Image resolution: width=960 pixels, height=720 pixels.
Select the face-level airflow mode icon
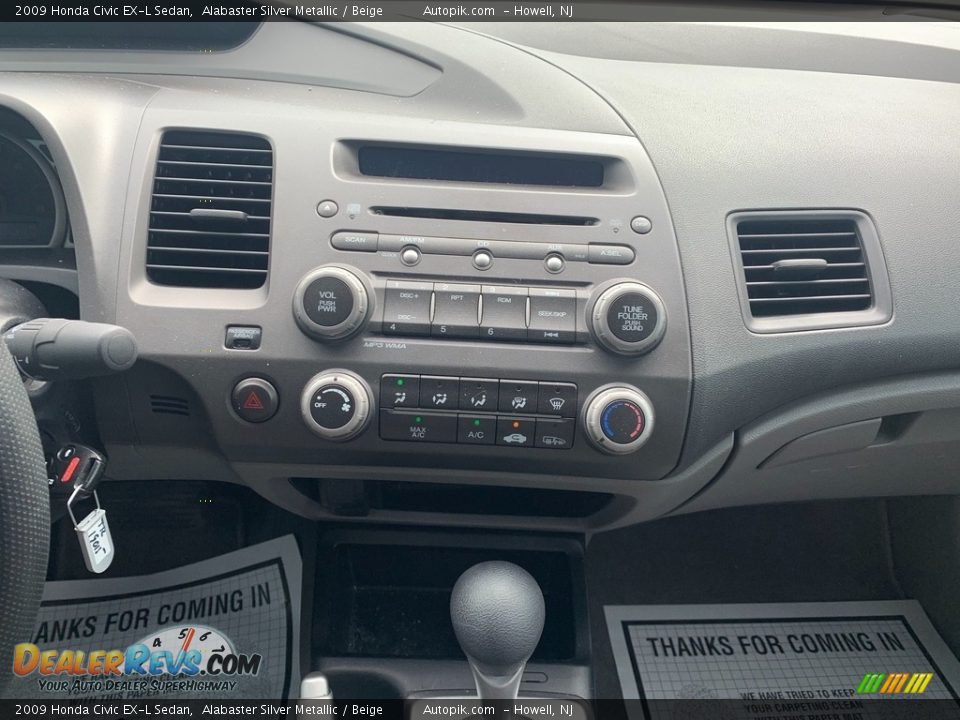click(x=399, y=399)
